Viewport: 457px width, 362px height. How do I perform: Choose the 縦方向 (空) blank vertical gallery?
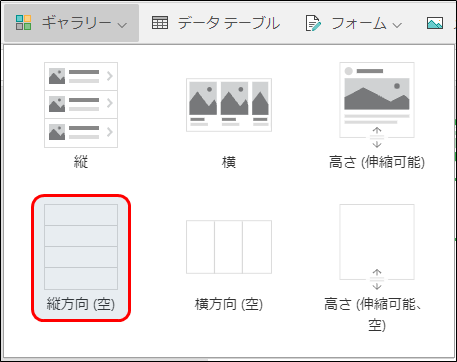click(x=81, y=258)
